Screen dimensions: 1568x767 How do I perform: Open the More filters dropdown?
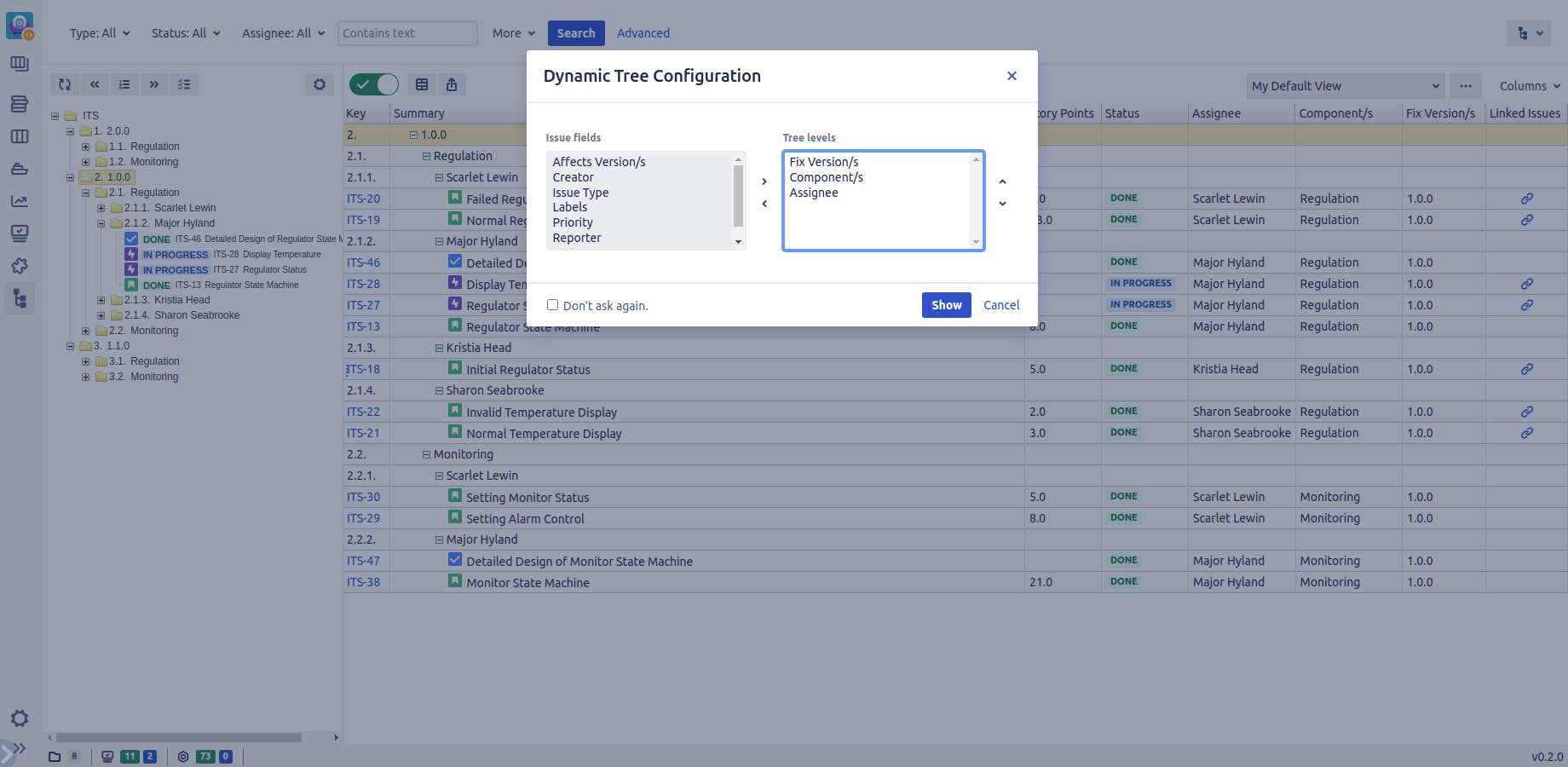[514, 33]
